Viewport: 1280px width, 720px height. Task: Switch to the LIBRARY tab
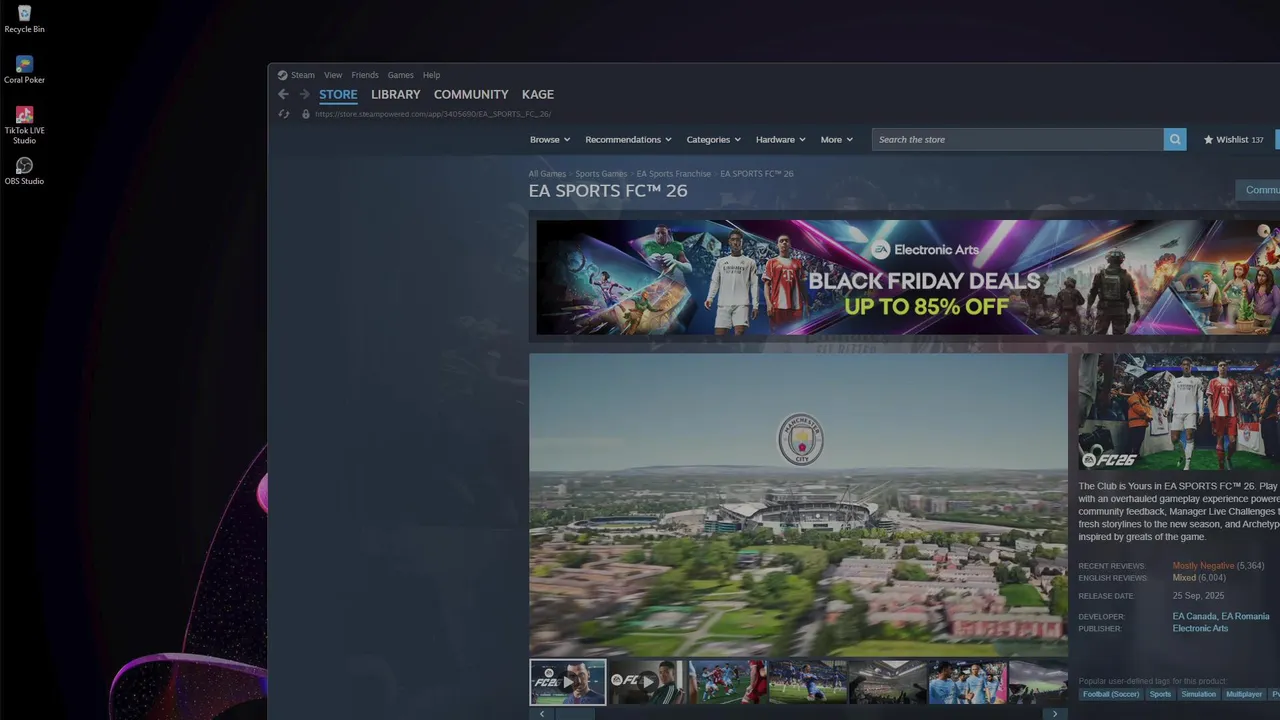(x=396, y=94)
